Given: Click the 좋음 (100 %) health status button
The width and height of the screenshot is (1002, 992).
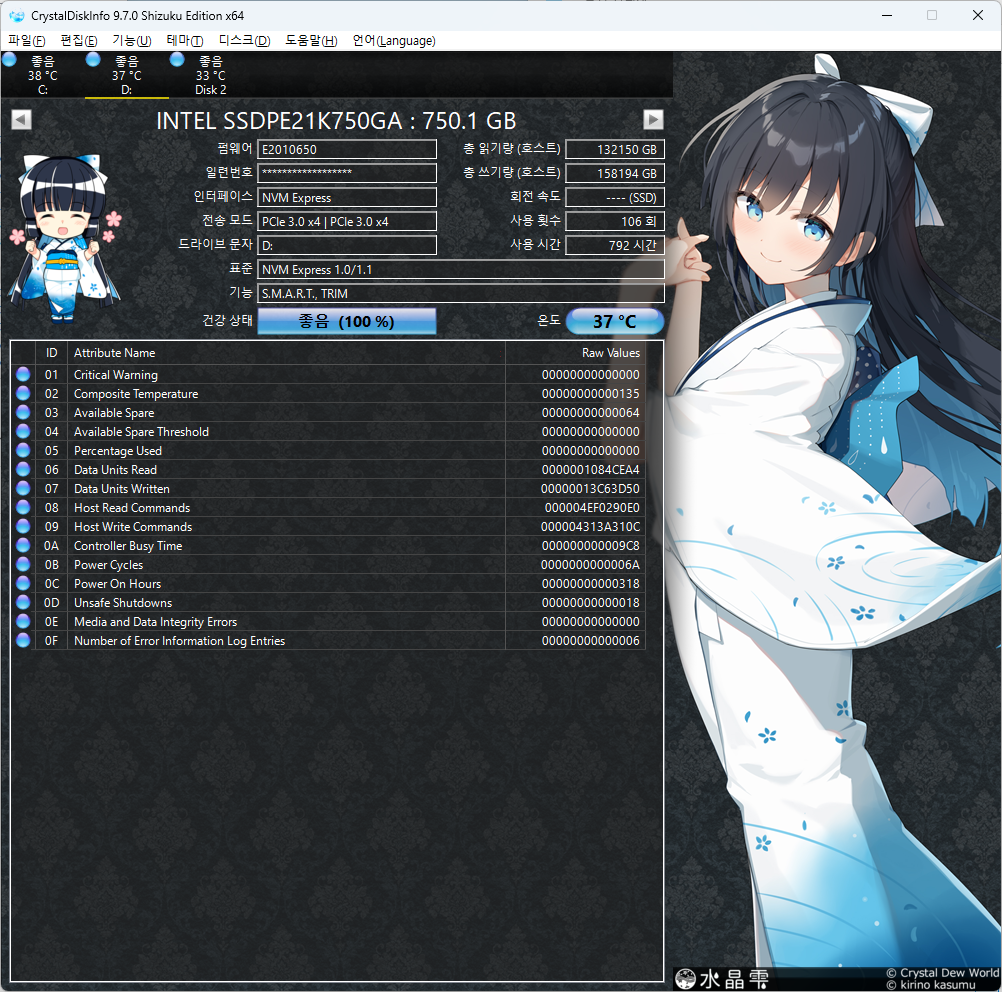Looking at the screenshot, I should (x=346, y=321).
